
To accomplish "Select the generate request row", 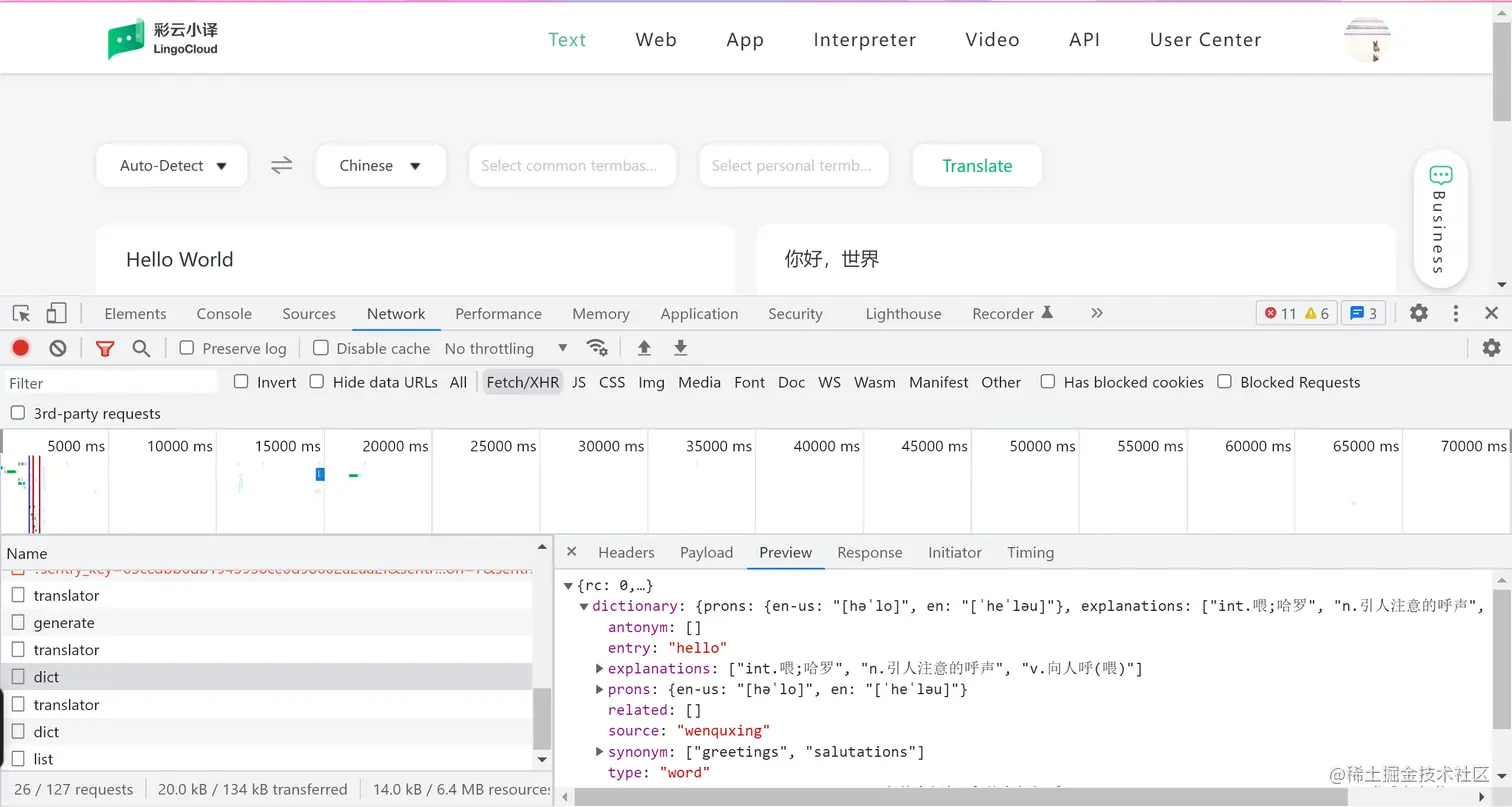I will pyautogui.click(x=267, y=622).
